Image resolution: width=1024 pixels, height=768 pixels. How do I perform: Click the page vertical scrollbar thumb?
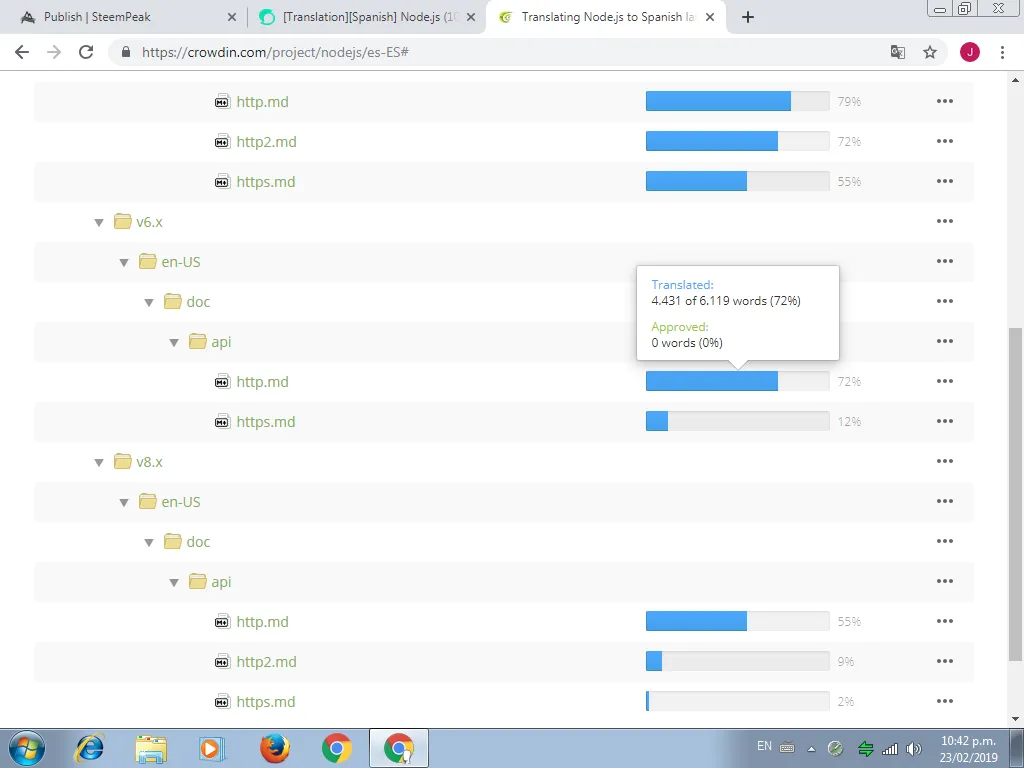[x=1015, y=494]
